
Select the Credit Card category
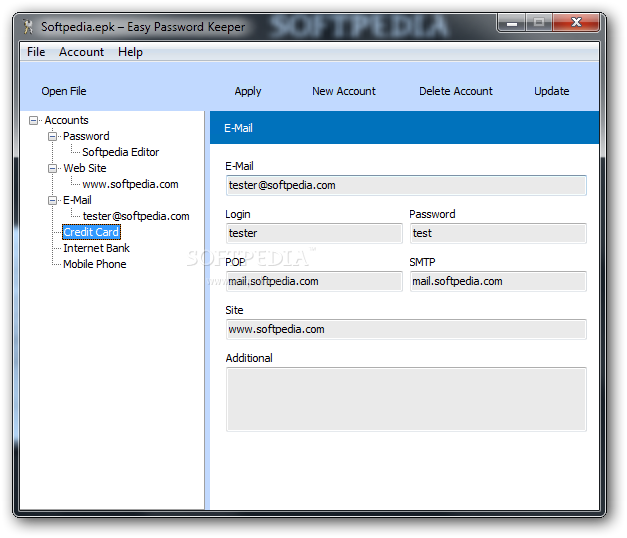pyautogui.click(x=91, y=232)
